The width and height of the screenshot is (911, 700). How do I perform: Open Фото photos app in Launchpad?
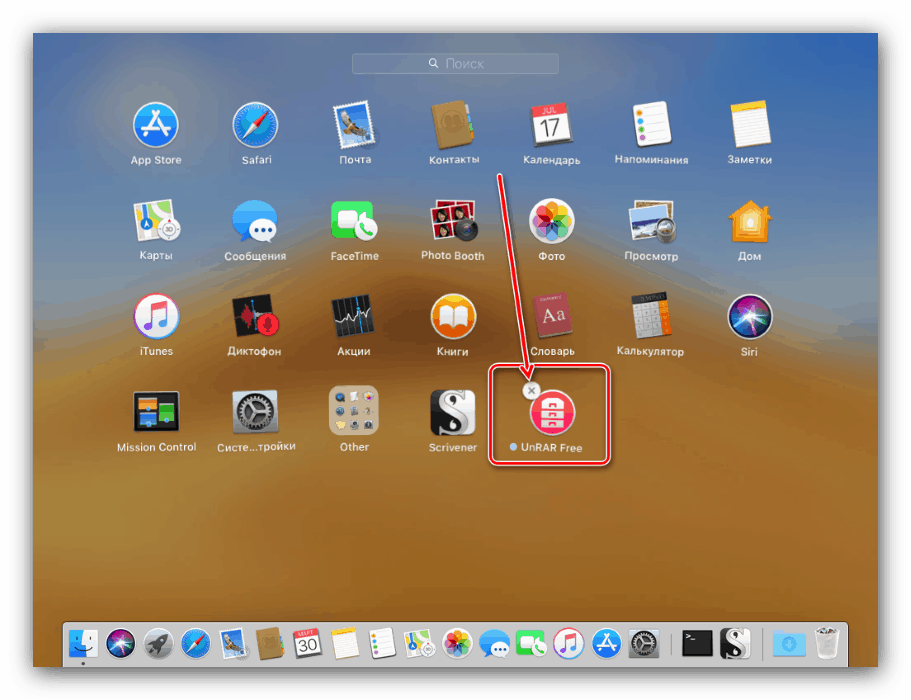551,221
